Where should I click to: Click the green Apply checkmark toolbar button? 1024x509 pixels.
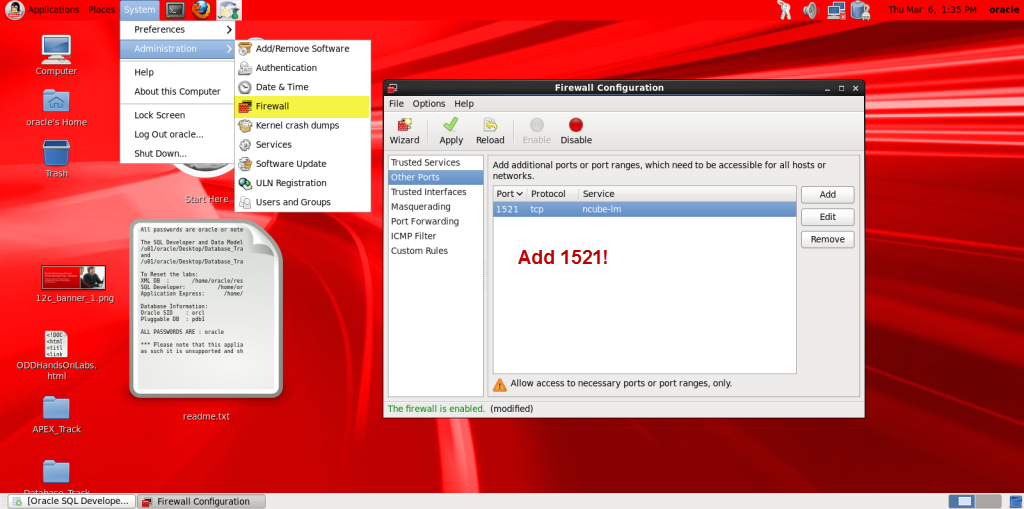pos(451,131)
